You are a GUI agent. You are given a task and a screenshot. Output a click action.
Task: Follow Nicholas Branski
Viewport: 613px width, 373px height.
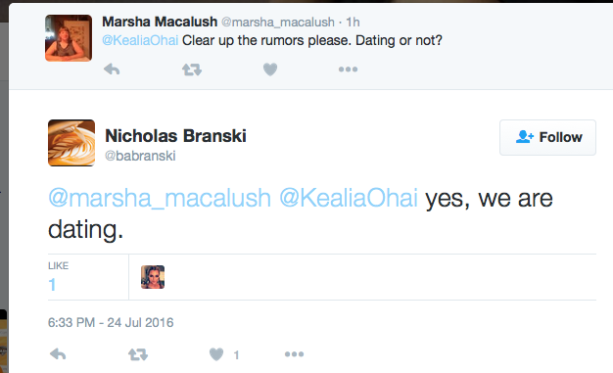[x=548, y=137]
